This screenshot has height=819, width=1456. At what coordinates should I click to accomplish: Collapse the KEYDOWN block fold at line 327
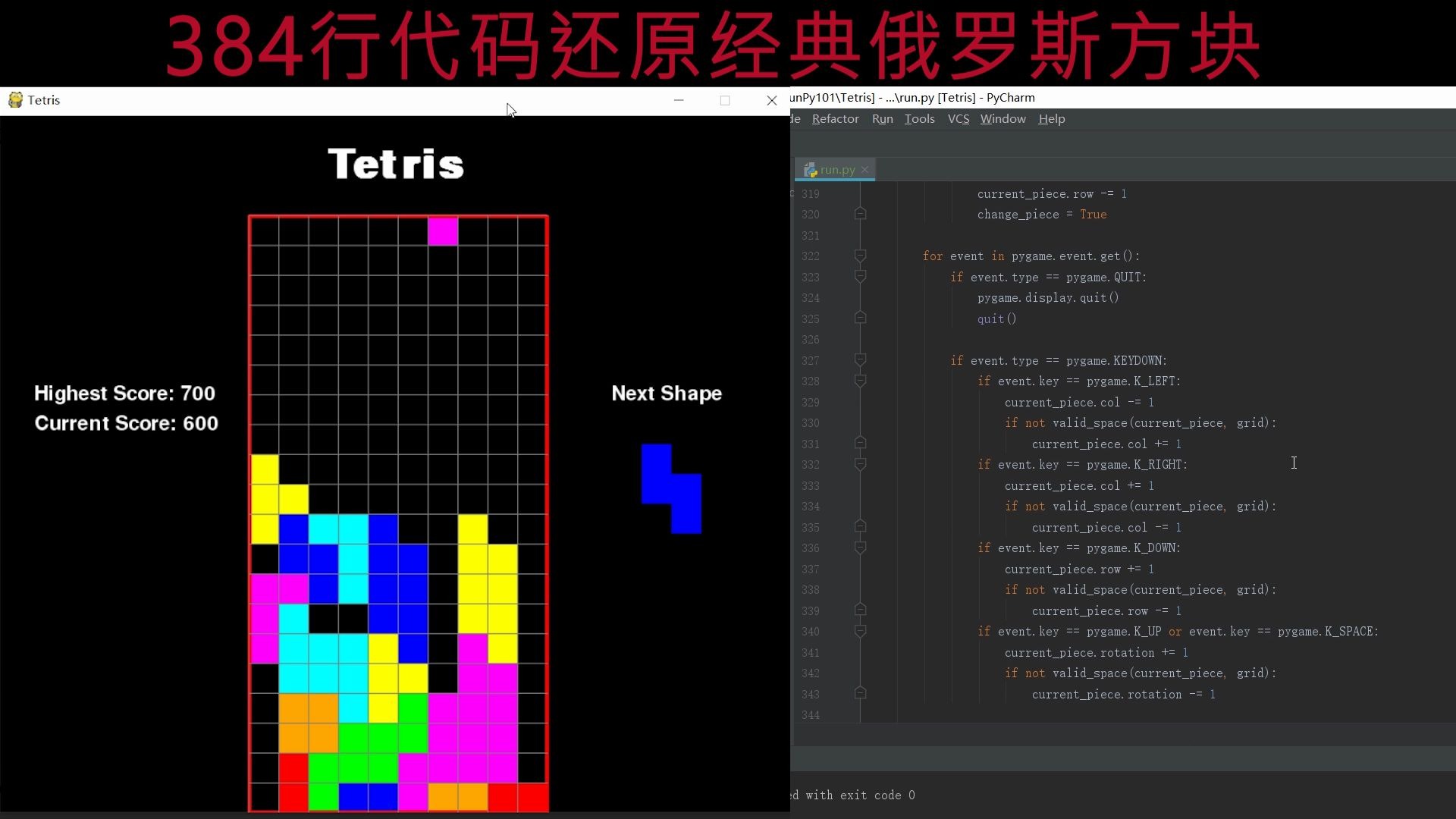click(861, 360)
